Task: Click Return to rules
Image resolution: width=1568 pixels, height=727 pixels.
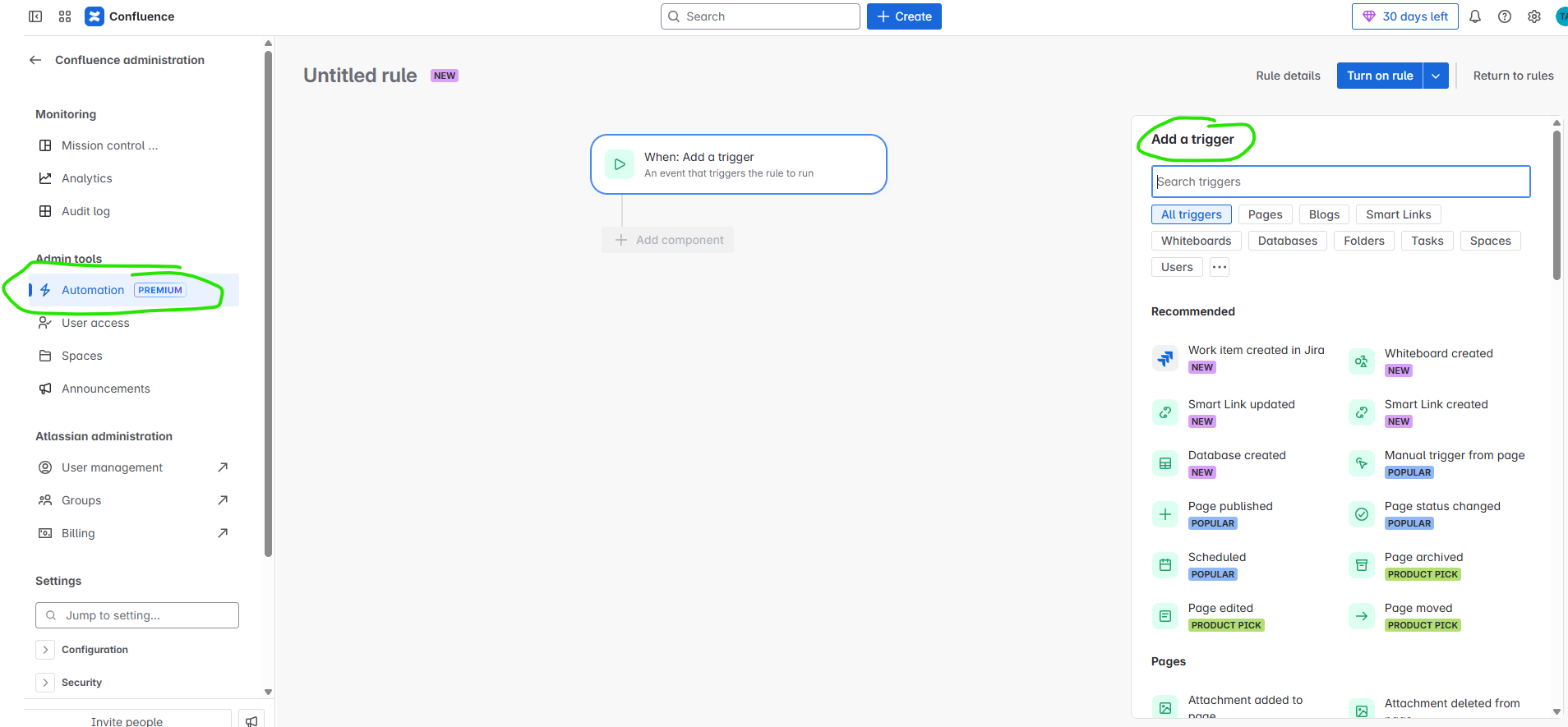Action: point(1513,76)
